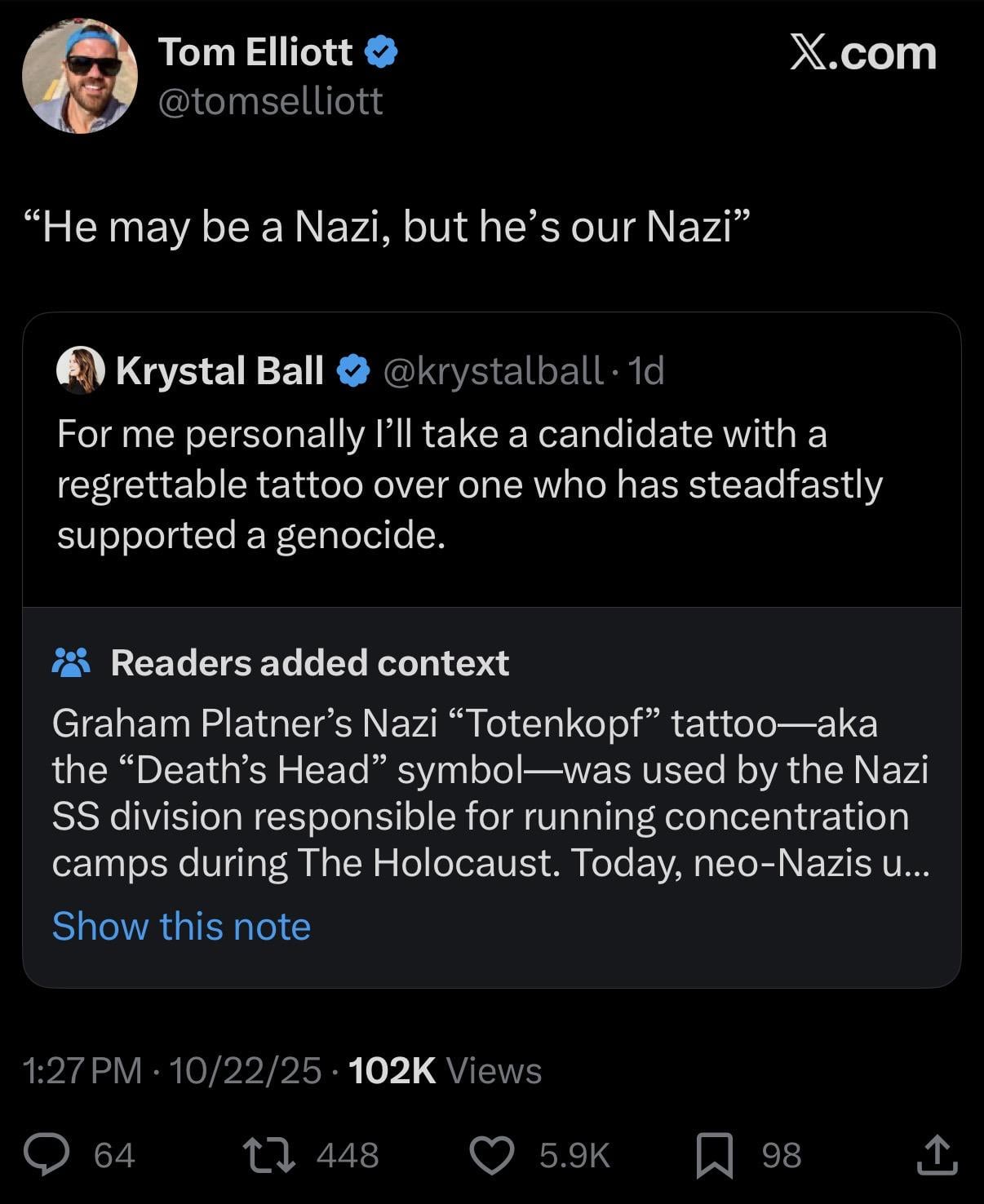984x1204 pixels.
Task: Open the Readers added context note text
Action: pyautogui.click(x=490, y=793)
